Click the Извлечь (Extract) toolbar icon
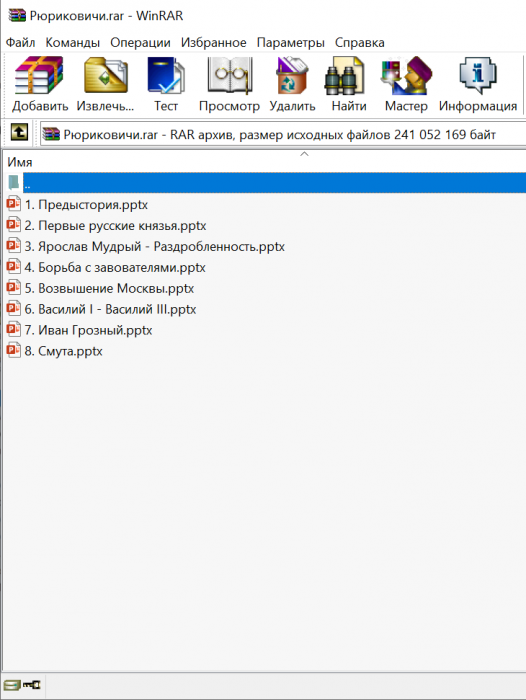 point(105,76)
